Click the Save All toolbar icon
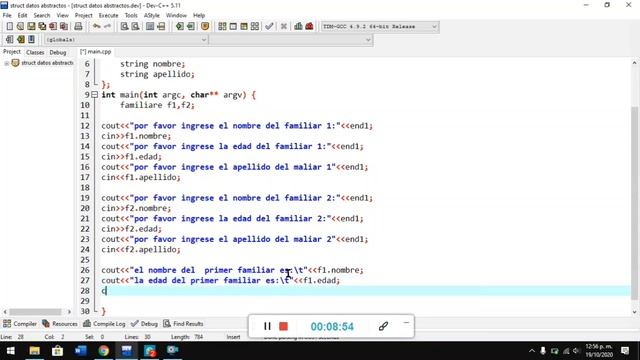The height and width of the screenshot is (360, 640). click(x=42, y=27)
